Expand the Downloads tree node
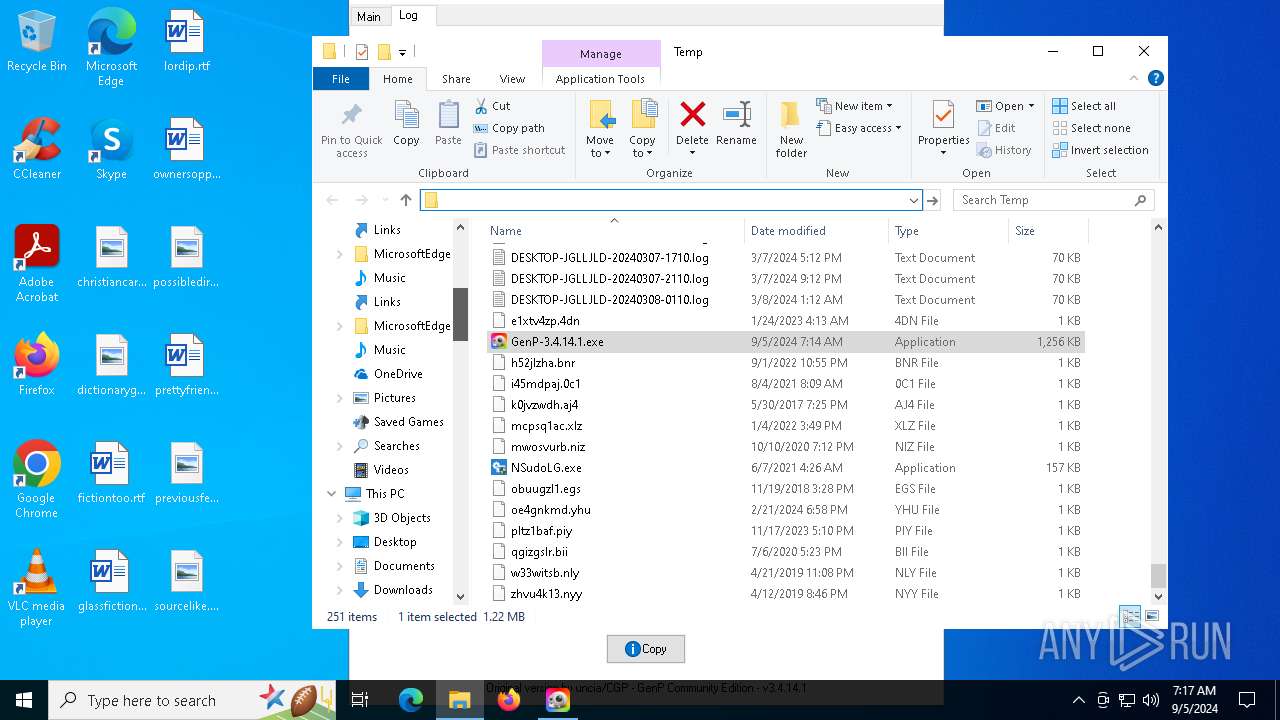The width and height of the screenshot is (1280, 720). click(340, 590)
